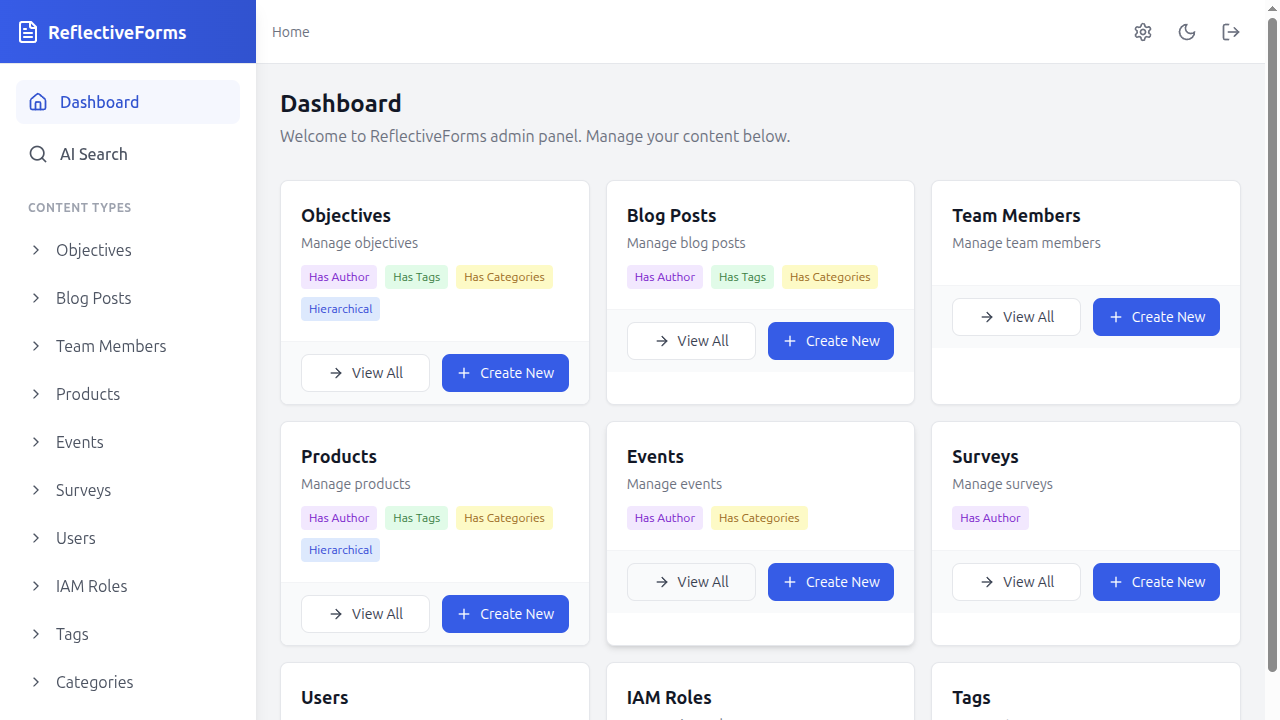Click Hierarchical badge on Objectives card
The height and width of the screenshot is (720, 1280).
pyautogui.click(x=340, y=309)
